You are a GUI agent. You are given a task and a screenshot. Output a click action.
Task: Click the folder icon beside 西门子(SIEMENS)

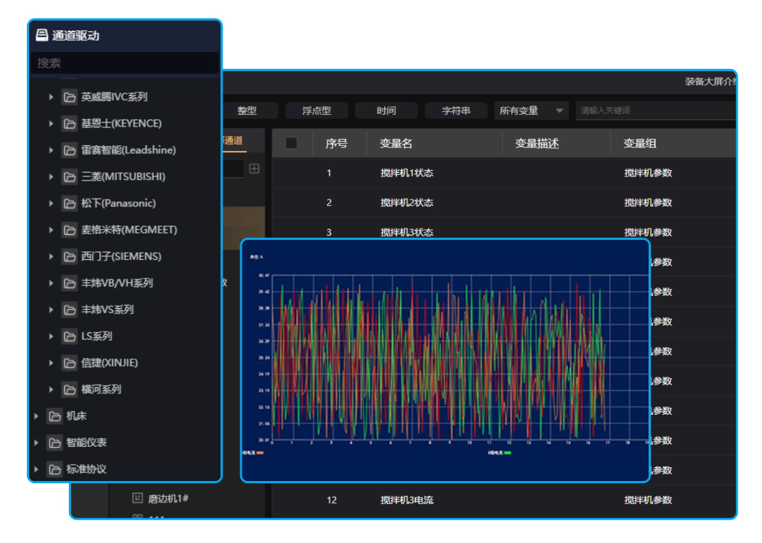tap(69, 257)
